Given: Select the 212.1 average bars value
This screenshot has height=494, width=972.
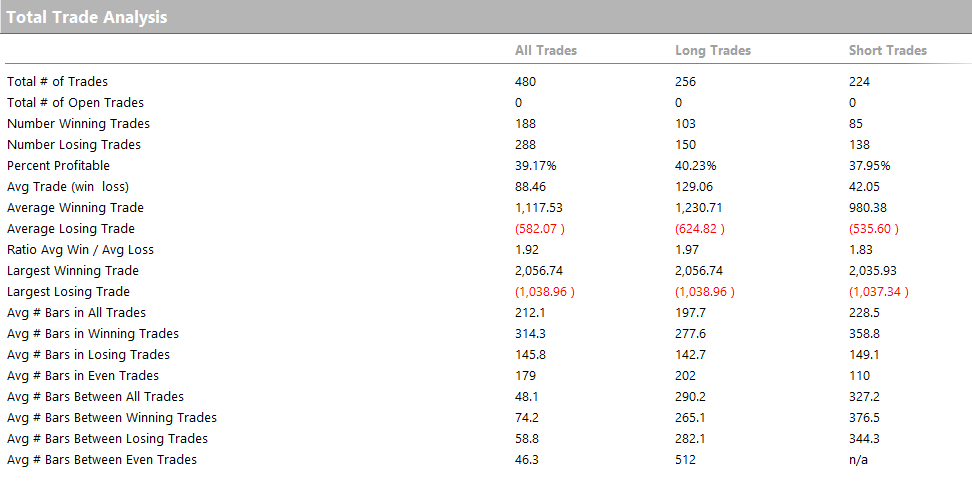Looking at the screenshot, I should (x=530, y=314).
